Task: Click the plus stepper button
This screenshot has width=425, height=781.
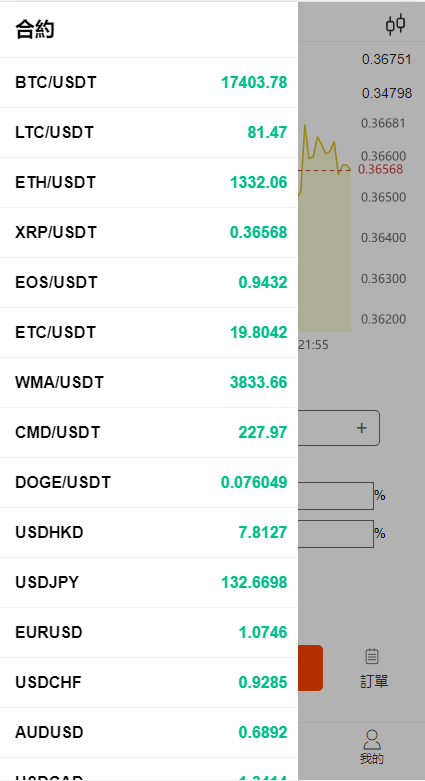Action: pos(362,428)
